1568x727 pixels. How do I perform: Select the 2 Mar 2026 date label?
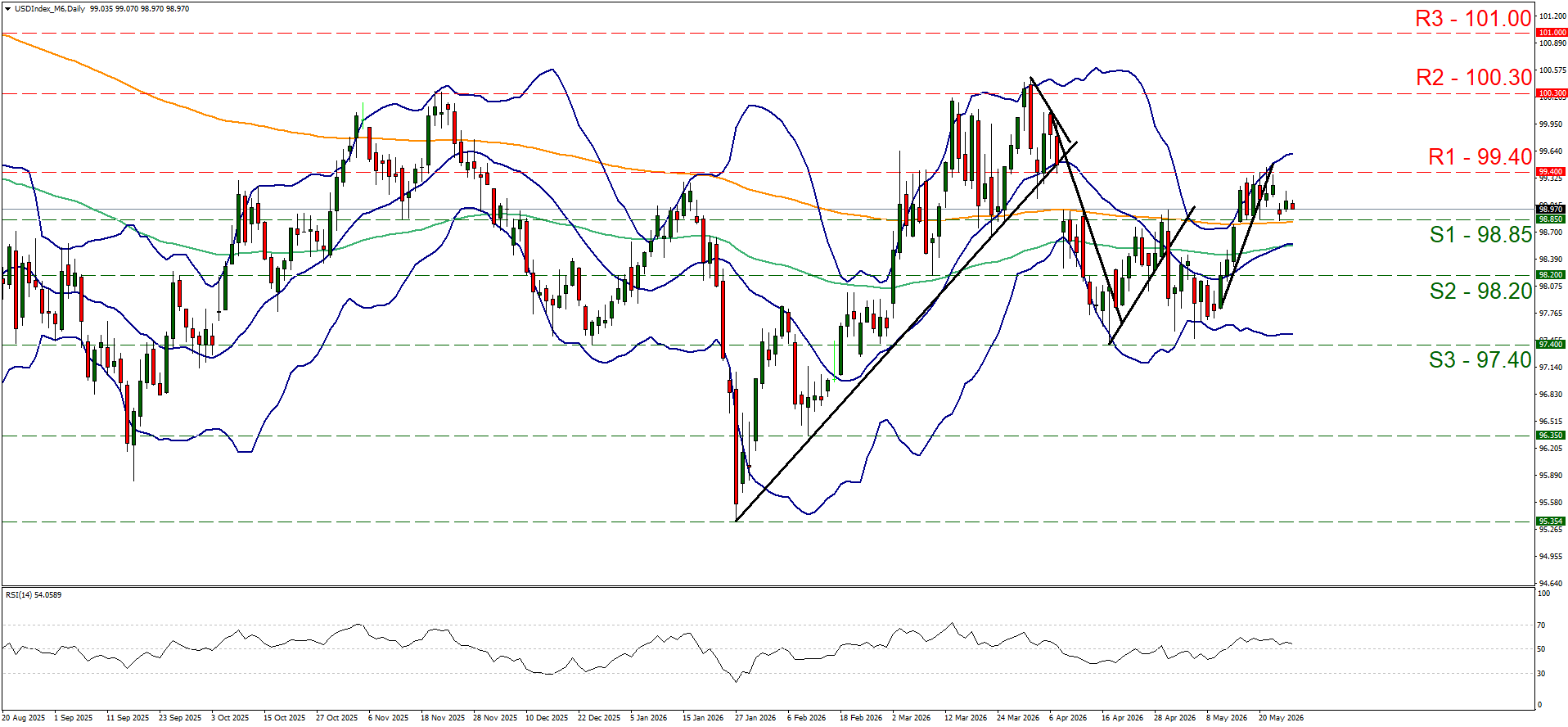point(912,718)
